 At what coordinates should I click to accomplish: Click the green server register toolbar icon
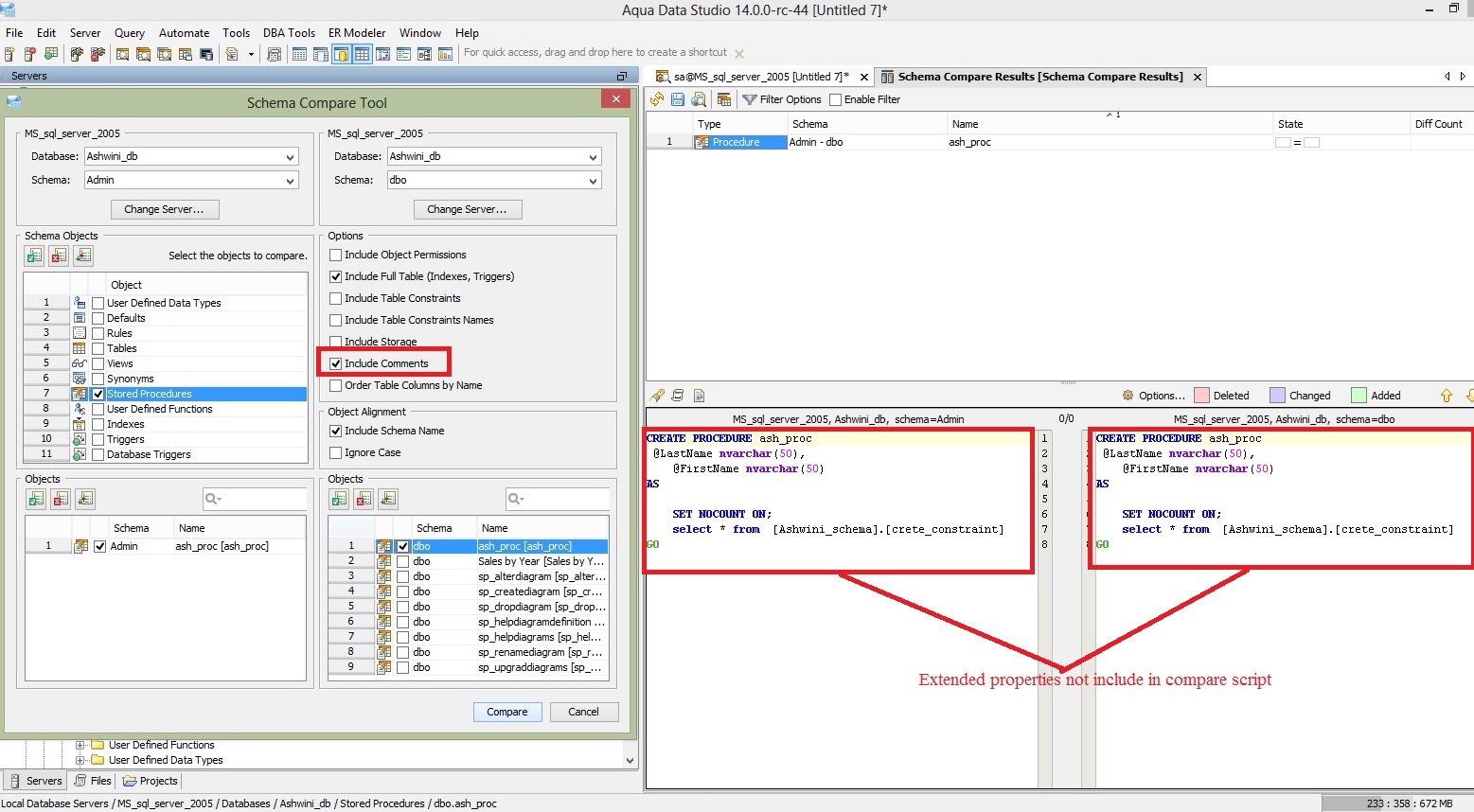(51, 54)
